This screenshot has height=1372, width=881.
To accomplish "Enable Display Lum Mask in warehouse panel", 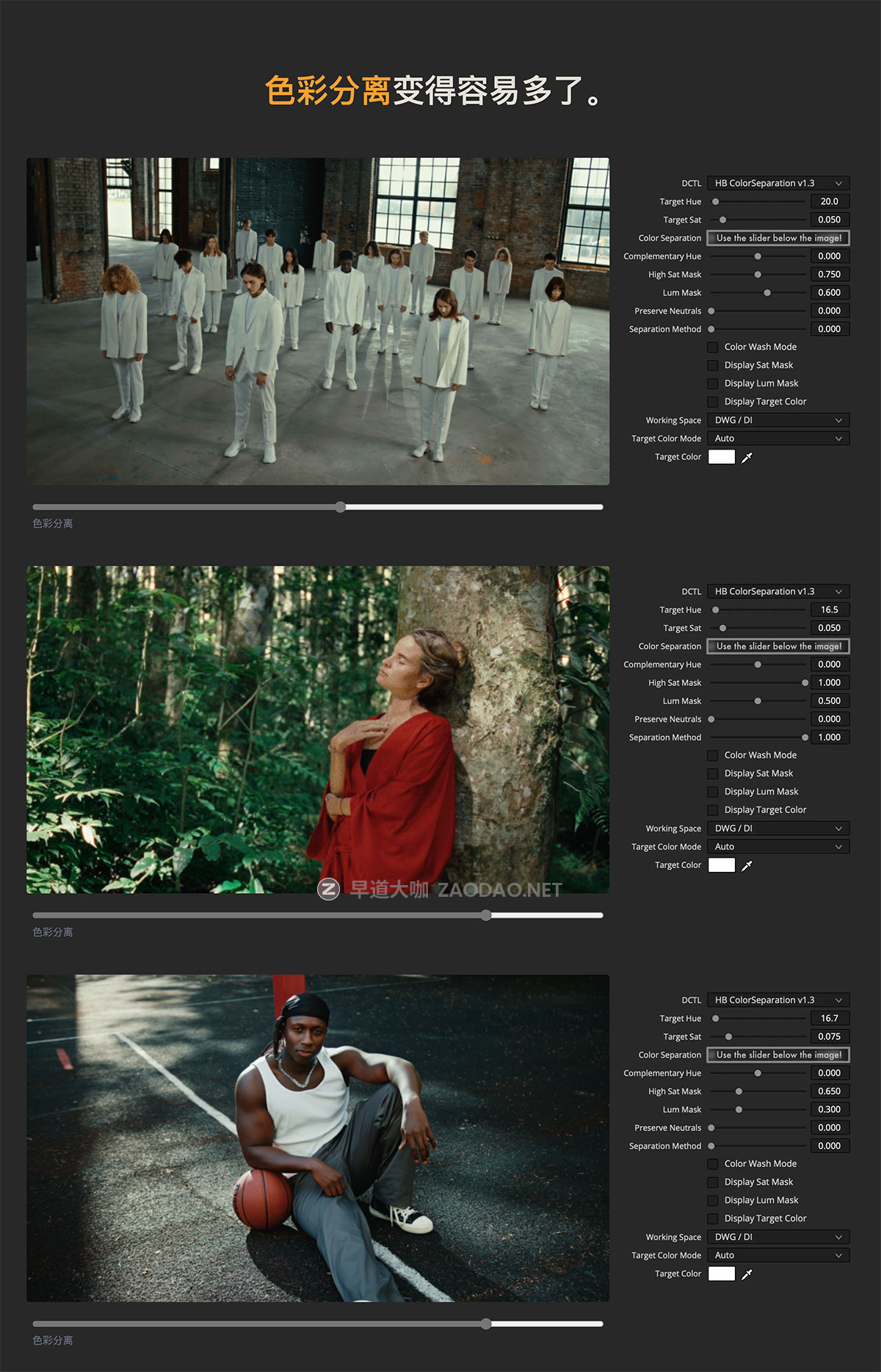I will coord(713,383).
